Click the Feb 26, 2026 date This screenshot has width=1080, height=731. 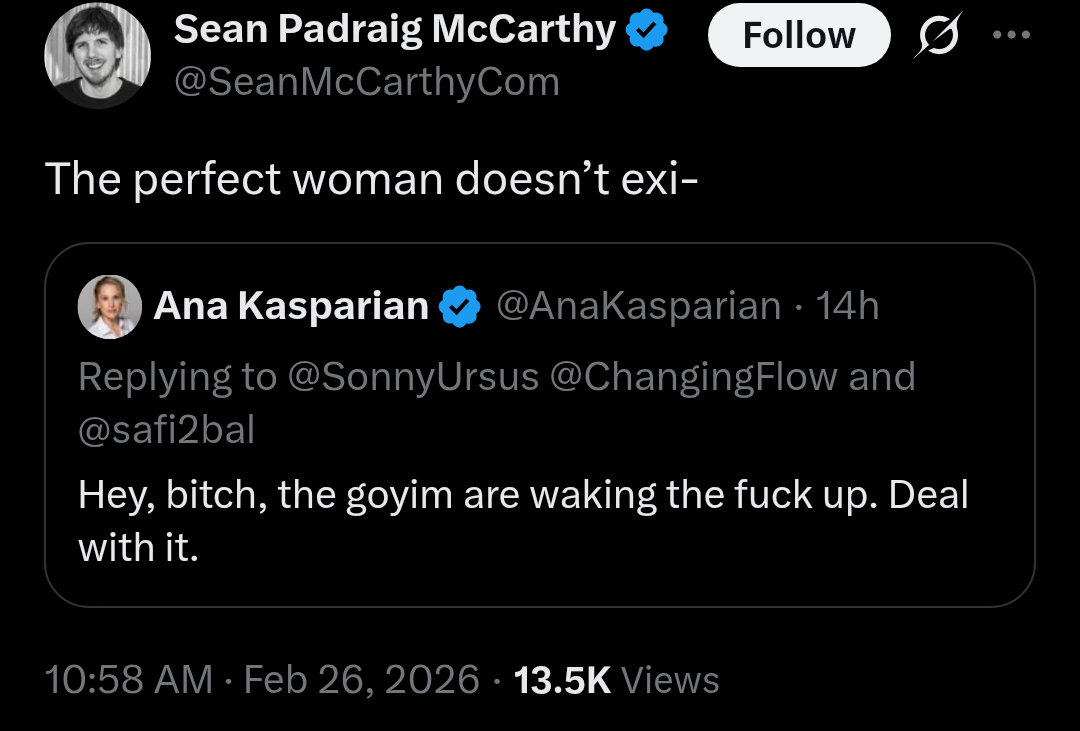tap(362, 680)
